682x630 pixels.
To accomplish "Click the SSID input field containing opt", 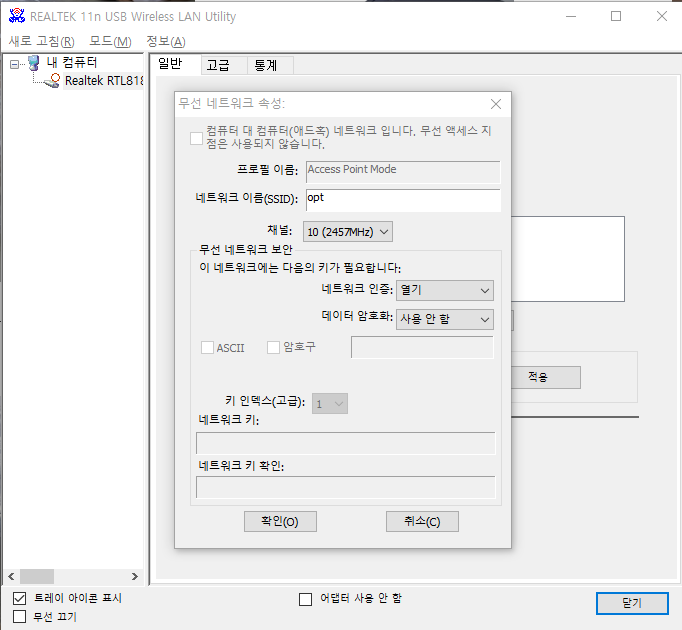I will (403, 200).
